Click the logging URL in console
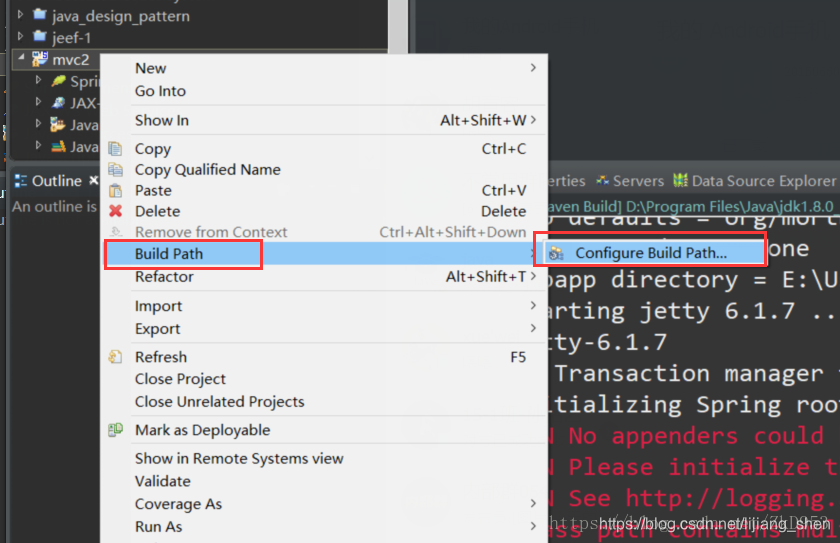The image size is (840, 543). click(730, 499)
